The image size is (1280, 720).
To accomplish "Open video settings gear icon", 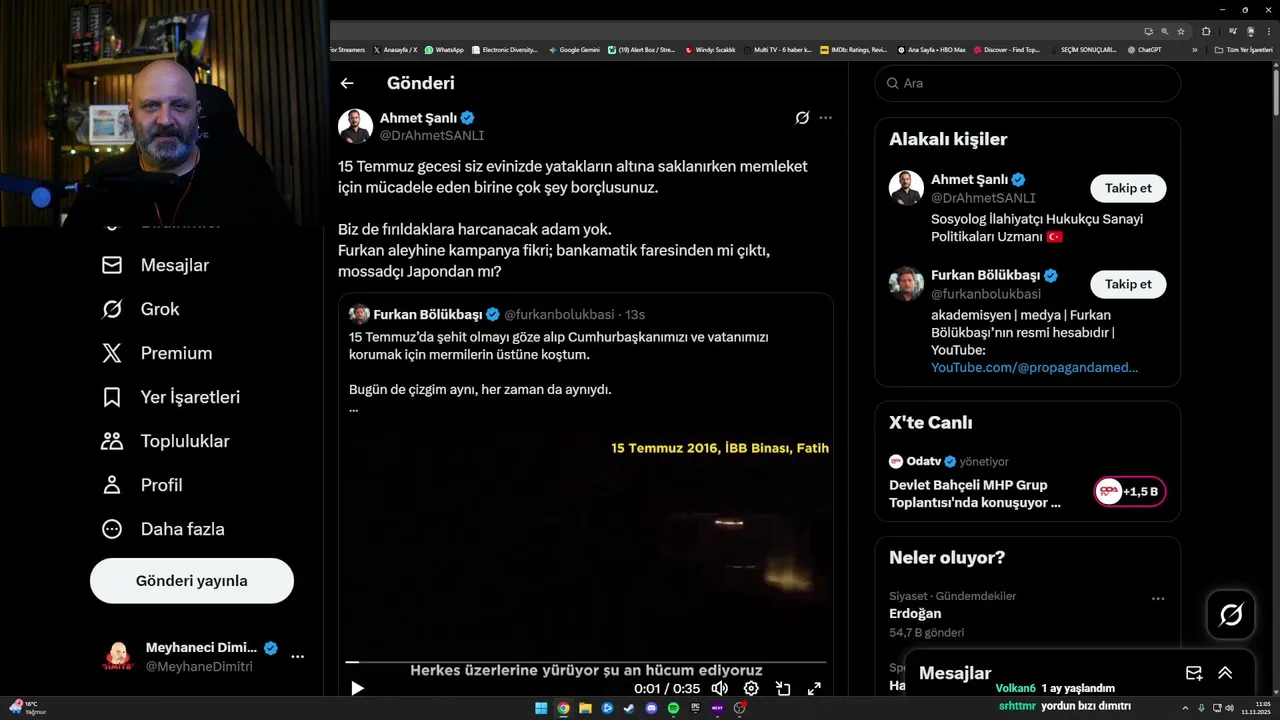I will tap(751, 688).
